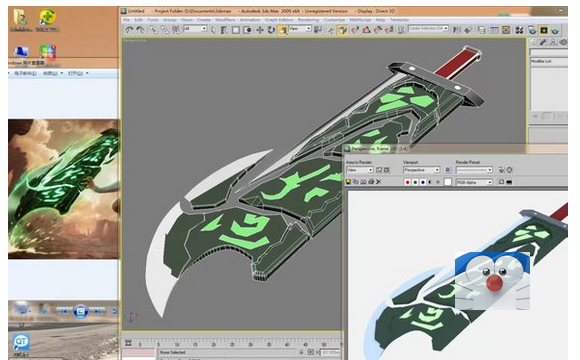The height and width of the screenshot is (360, 580).
Task: Open the Rendering menu
Action: [x=308, y=20]
